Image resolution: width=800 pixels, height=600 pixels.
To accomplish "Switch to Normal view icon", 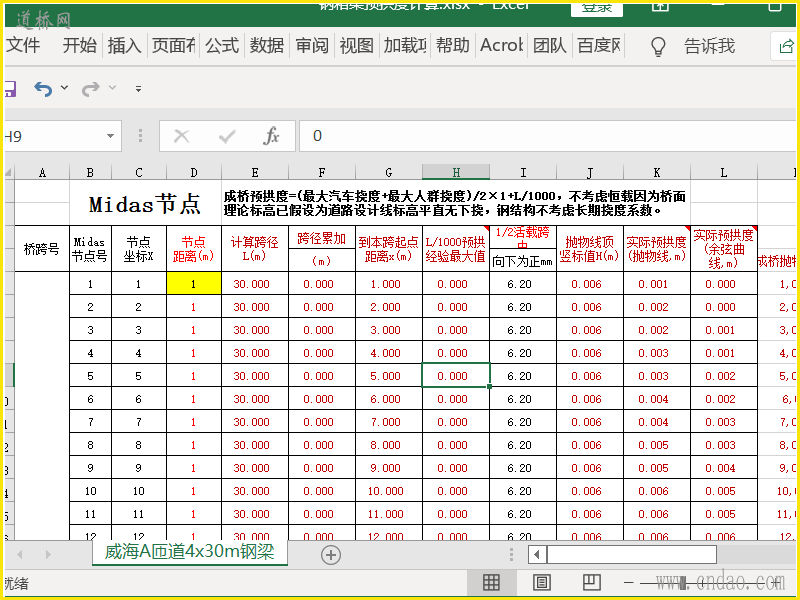I will point(491,582).
